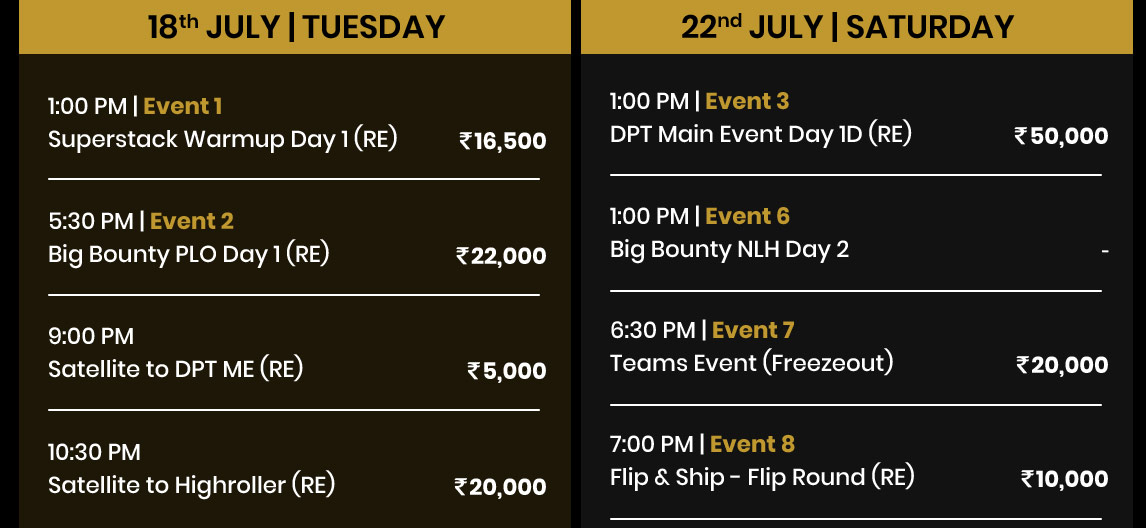Open Superstack Warmup Day 1 (RE) entry
This screenshot has width=1146, height=528.
(223, 139)
